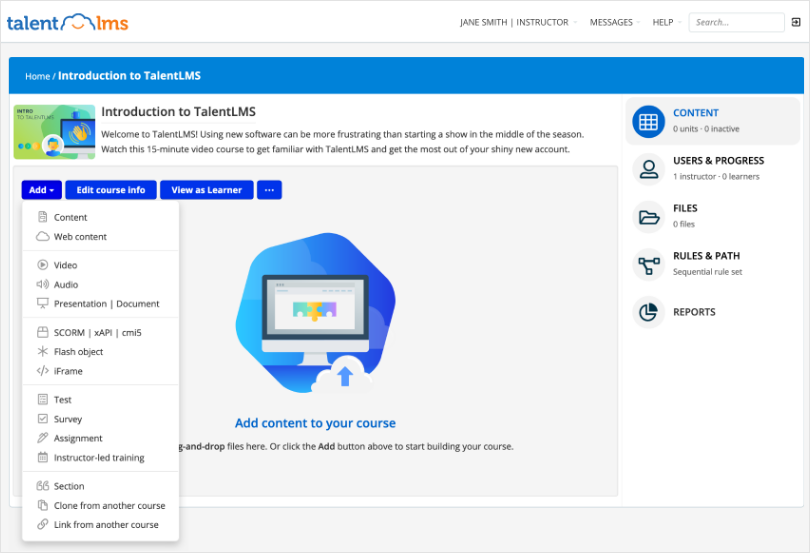This screenshot has width=810, height=553.
Task: Click the checkmark icon beside Survey
Action: pos(43,419)
